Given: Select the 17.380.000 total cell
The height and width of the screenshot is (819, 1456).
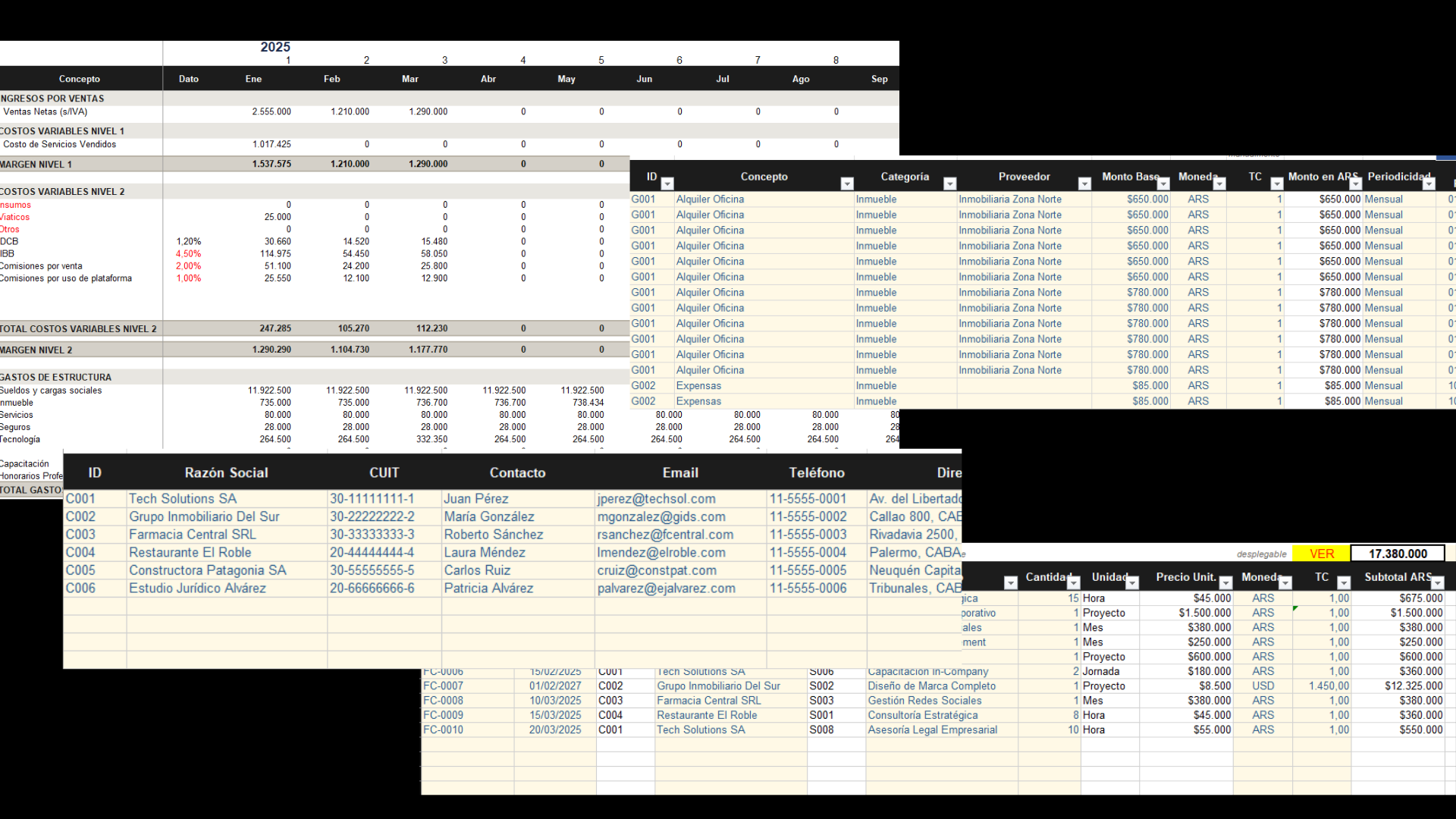Looking at the screenshot, I should [1397, 554].
